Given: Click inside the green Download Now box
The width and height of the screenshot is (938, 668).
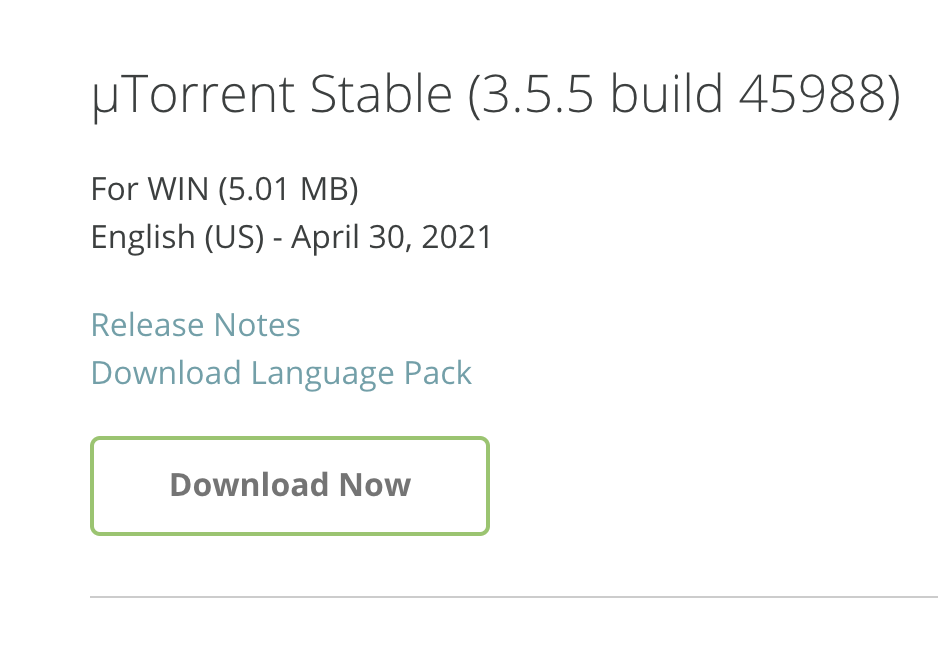Looking at the screenshot, I should (289, 485).
